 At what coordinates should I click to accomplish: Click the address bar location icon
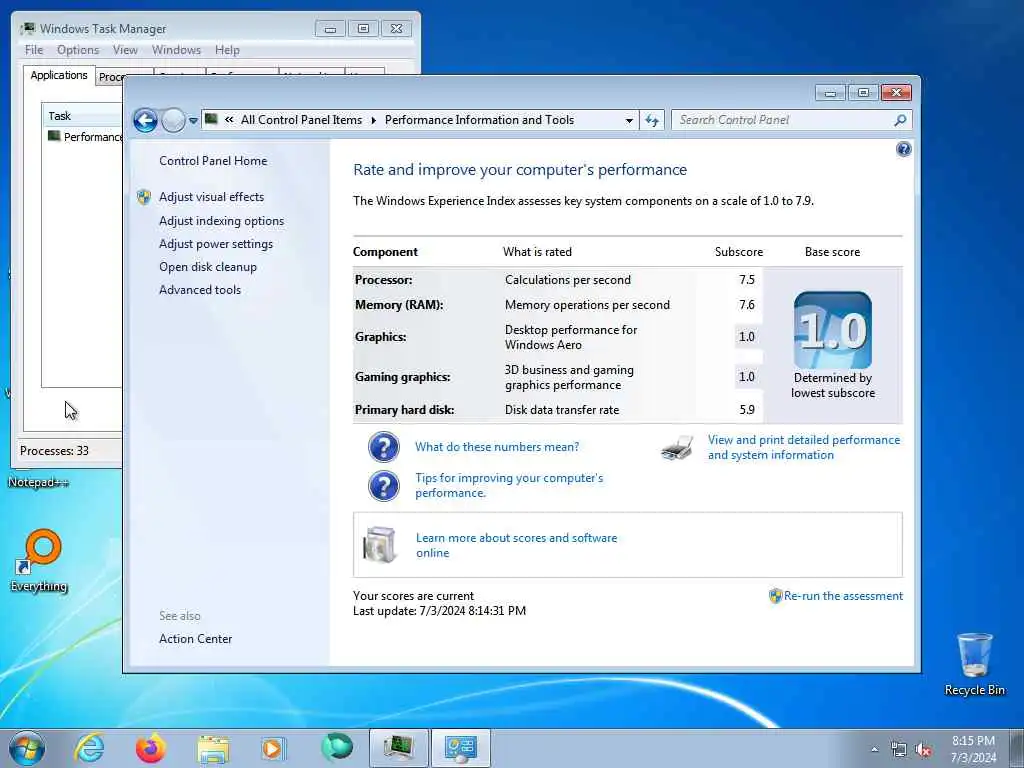(211, 119)
